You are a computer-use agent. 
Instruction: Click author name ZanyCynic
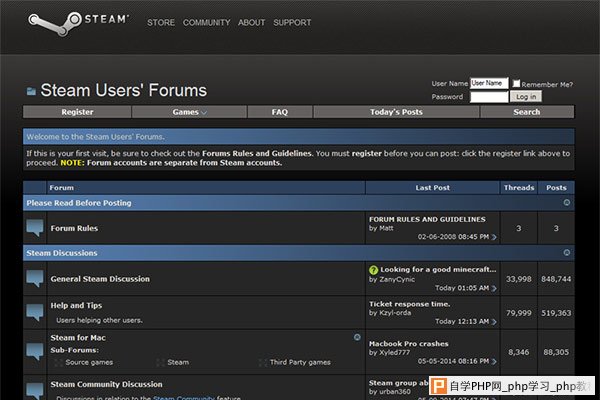(x=397, y=279)
